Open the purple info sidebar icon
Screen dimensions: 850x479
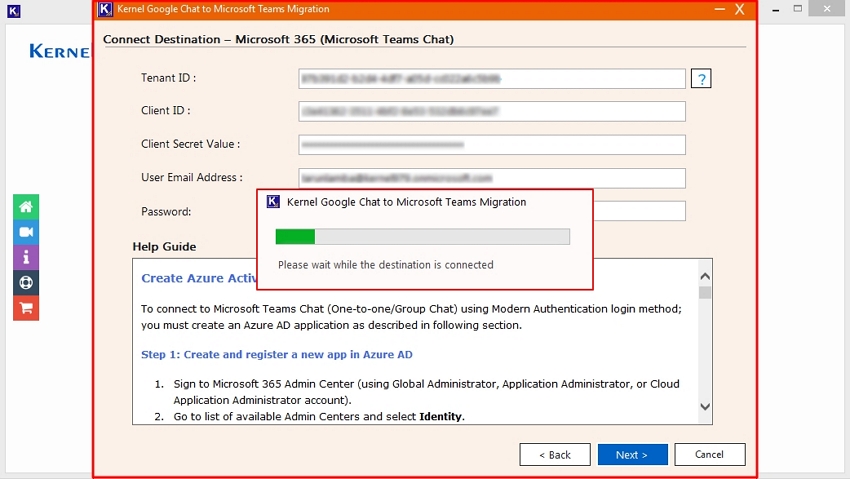26,257
